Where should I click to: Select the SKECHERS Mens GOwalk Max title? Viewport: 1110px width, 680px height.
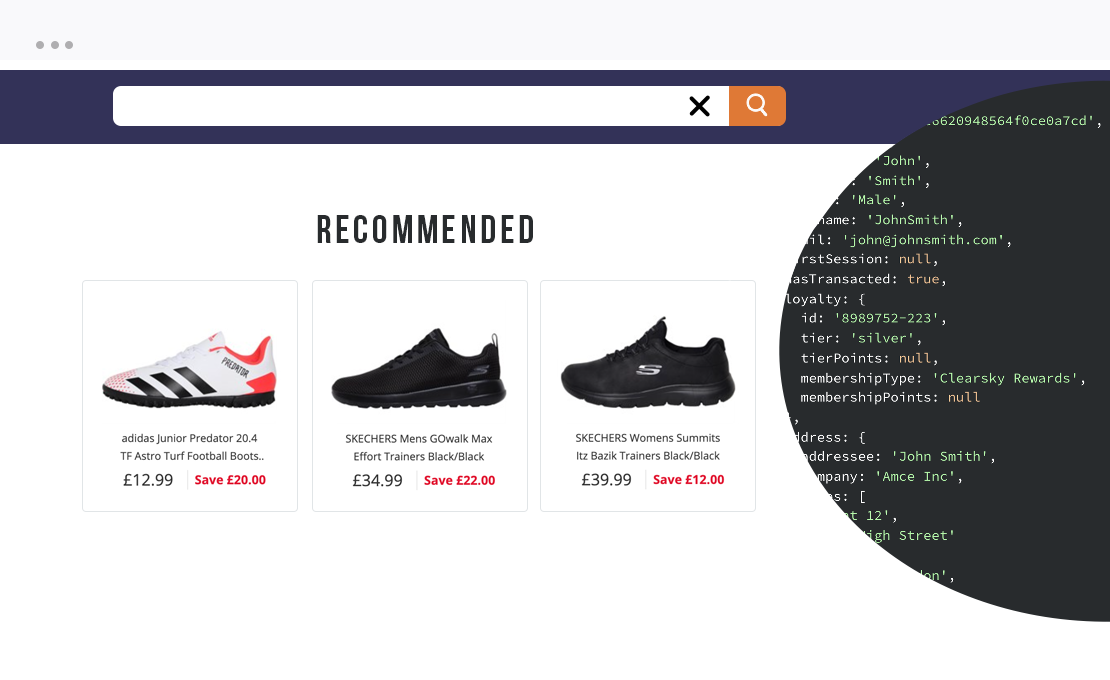click(x=419, y=447)
